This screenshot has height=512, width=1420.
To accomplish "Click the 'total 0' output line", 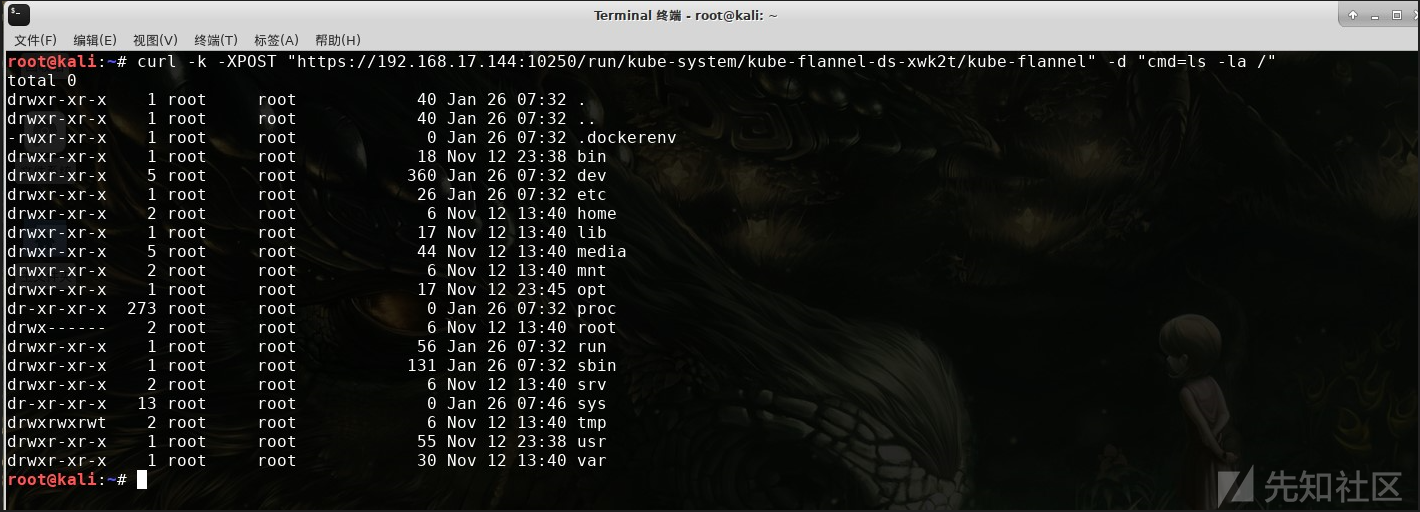I will pyautogui.click(x=42, y=81).
